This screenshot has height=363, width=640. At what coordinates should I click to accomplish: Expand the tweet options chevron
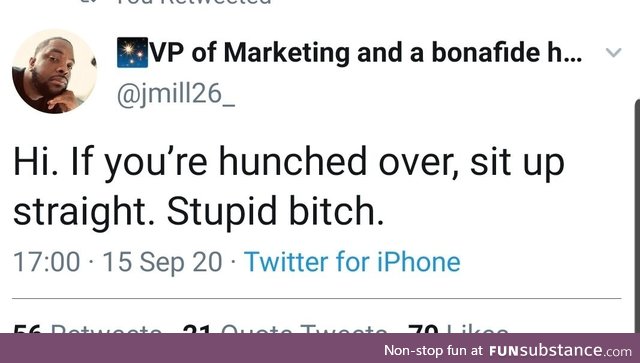613,52
